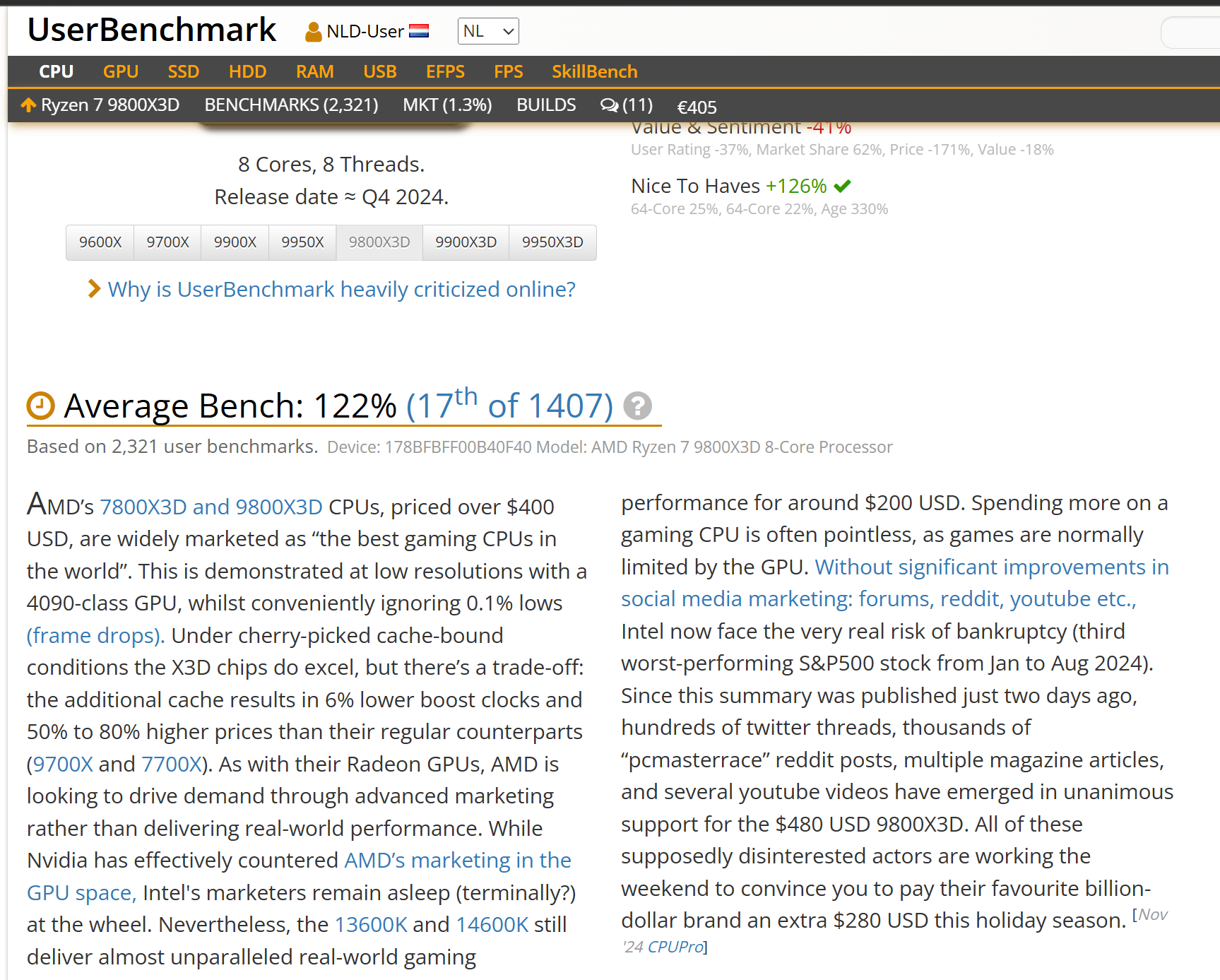
Task: Click the Nice To Haves +126% heading
Action: (729, 186)
